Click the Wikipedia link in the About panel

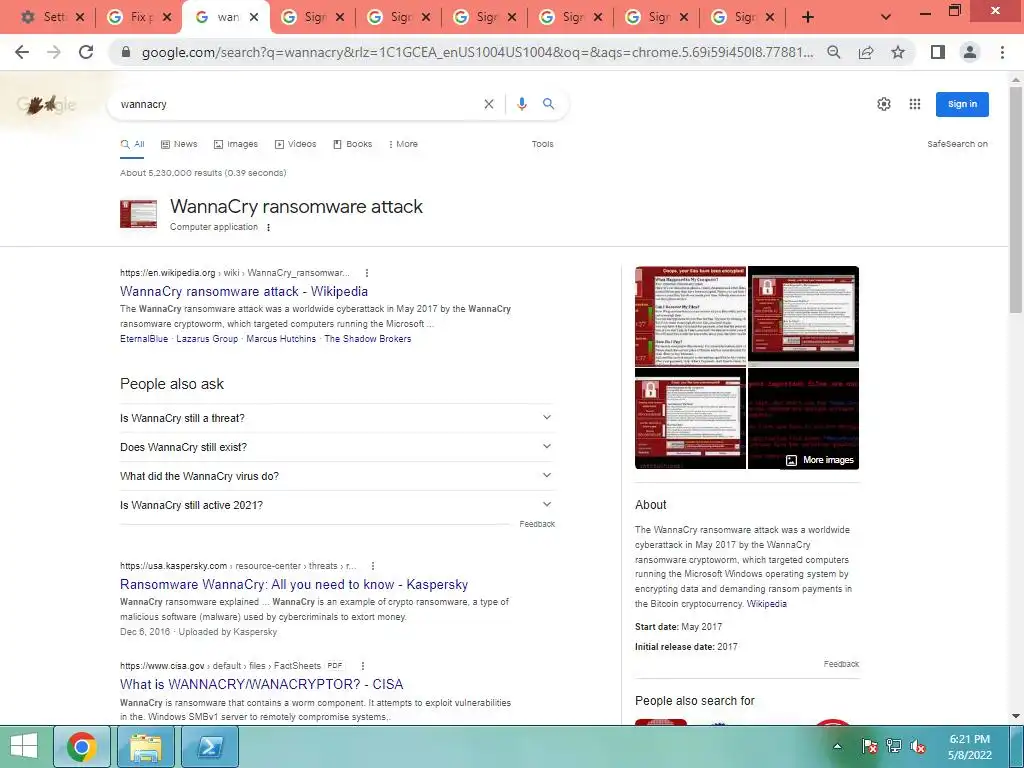tap(767, 604)
